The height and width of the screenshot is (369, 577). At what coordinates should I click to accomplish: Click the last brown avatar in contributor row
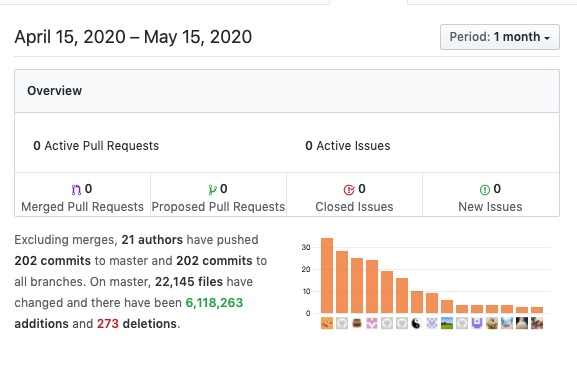tap(537, 323)
